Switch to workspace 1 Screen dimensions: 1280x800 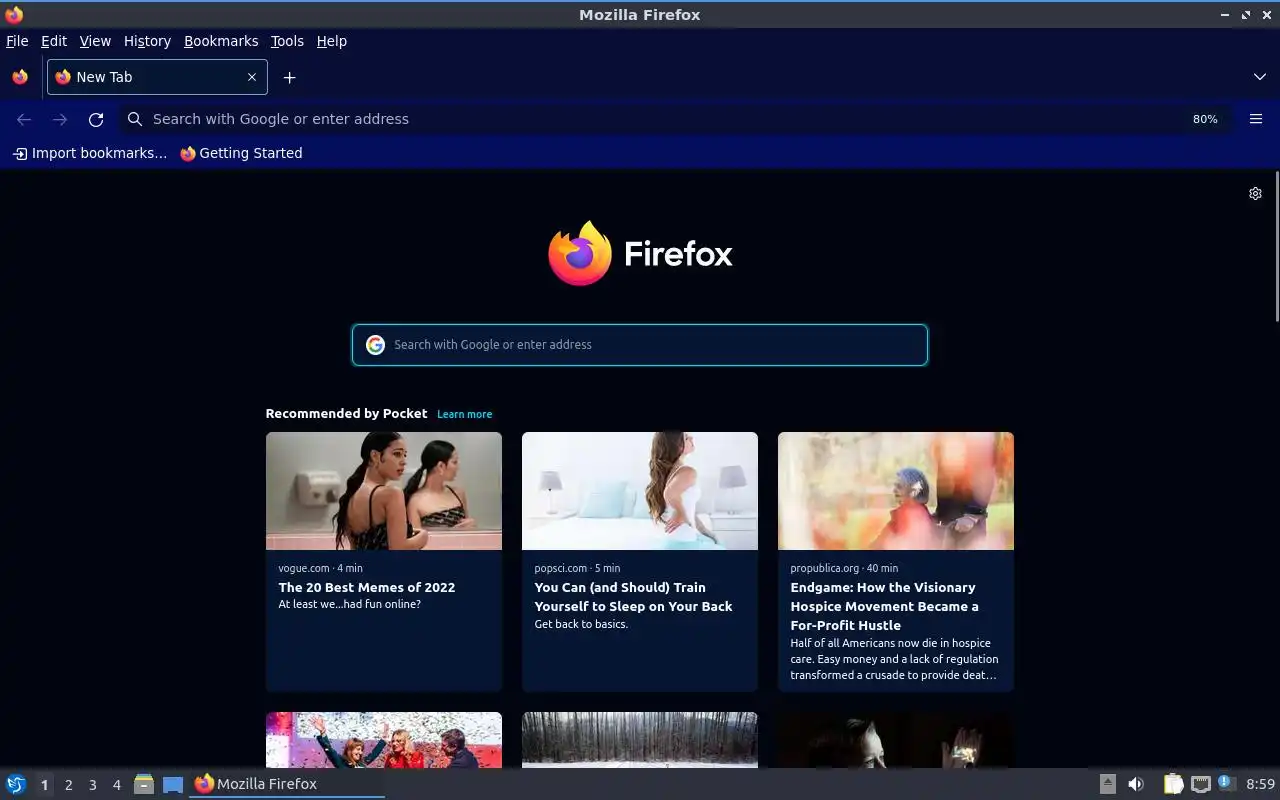click(x=44, y=785)
